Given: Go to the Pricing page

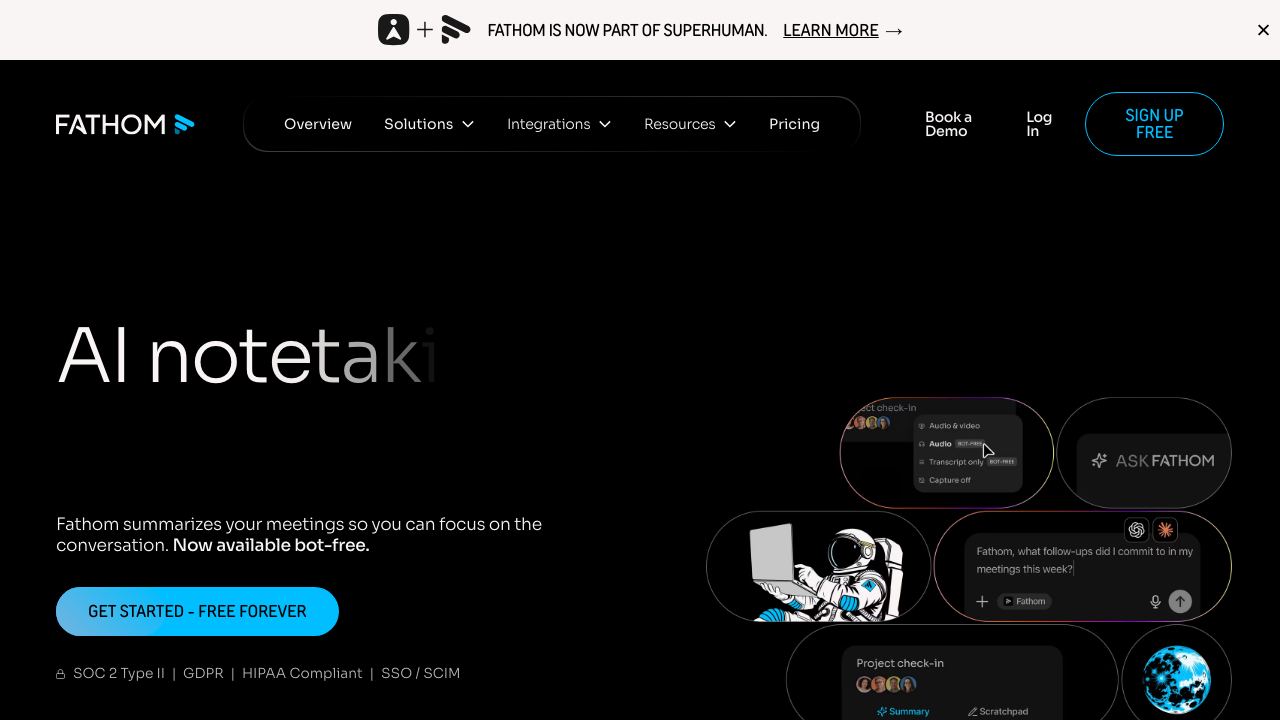Looking at the screenshot, I should (794, 124).
